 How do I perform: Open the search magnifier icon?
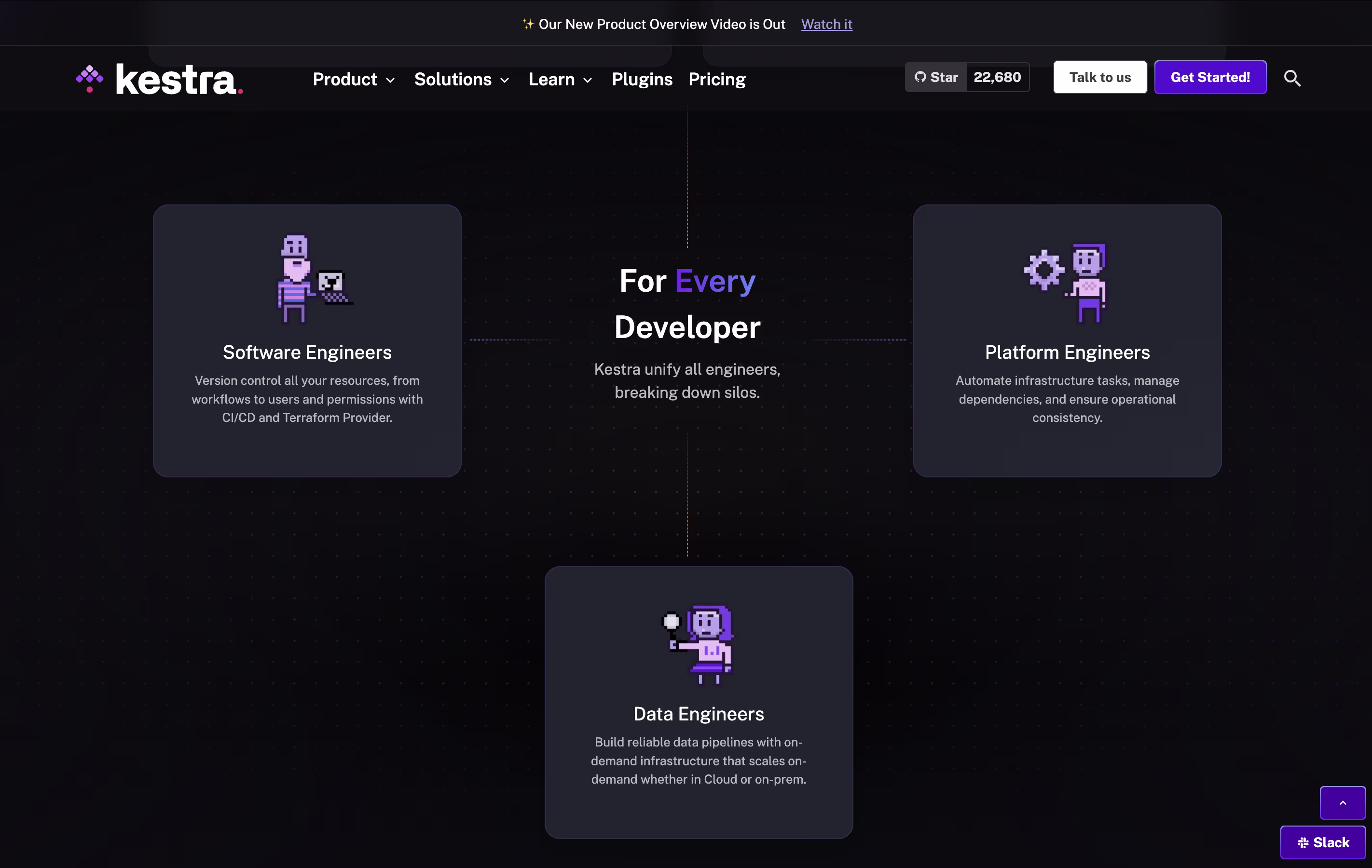click(1292, 78)
